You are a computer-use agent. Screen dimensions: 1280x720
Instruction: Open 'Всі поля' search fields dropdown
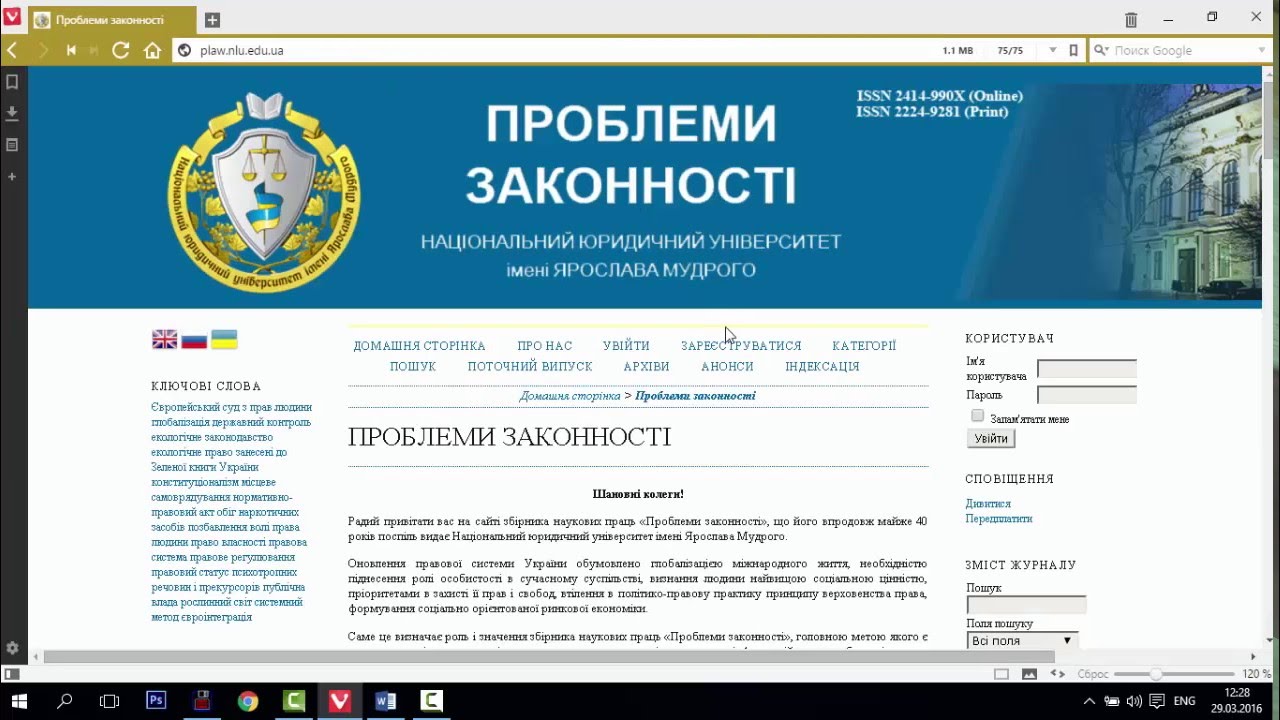[1022, 640]
